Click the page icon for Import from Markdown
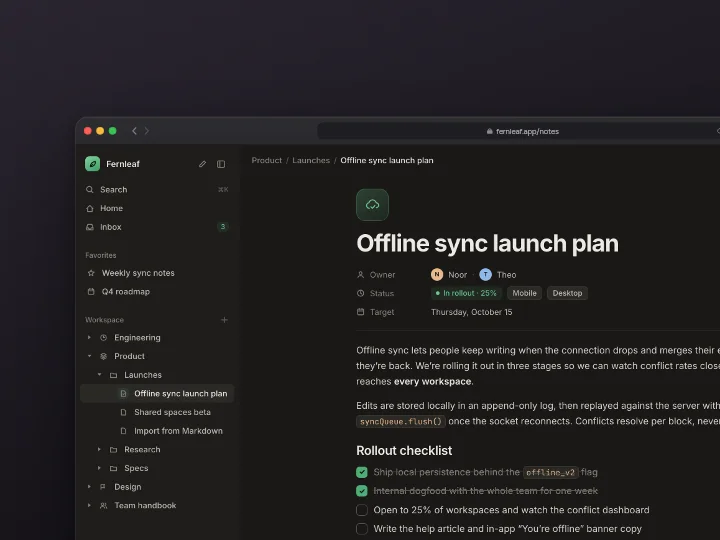Screen dimensions: 720x540 [x=123, y=431]
